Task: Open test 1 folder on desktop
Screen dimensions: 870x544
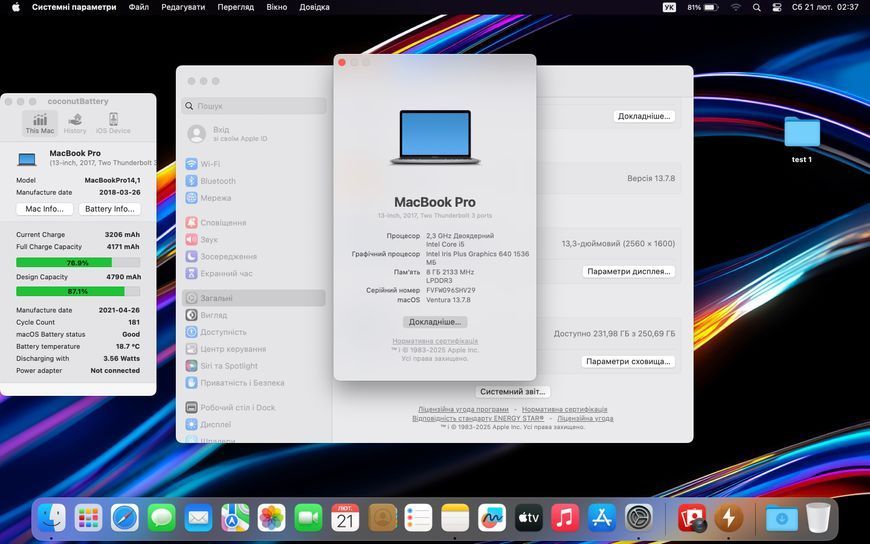Action: 802,139
